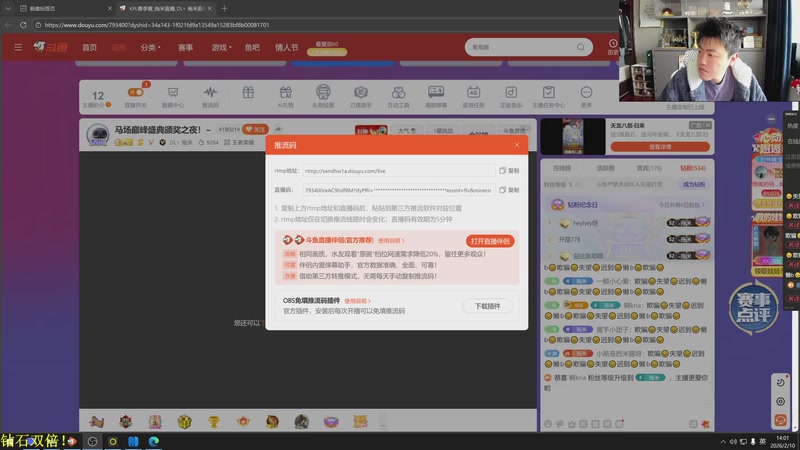Switch to the 在线榜 tab
This screenshot has width=800, height=450.
tap(562, 168)
